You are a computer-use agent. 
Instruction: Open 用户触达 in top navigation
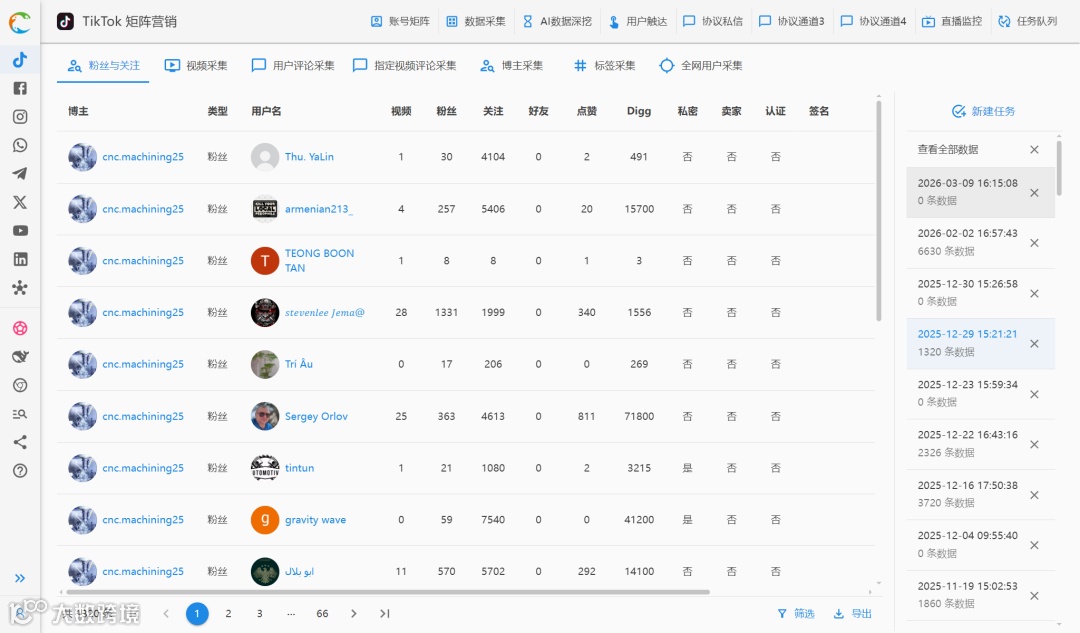(x=638, y=21)
